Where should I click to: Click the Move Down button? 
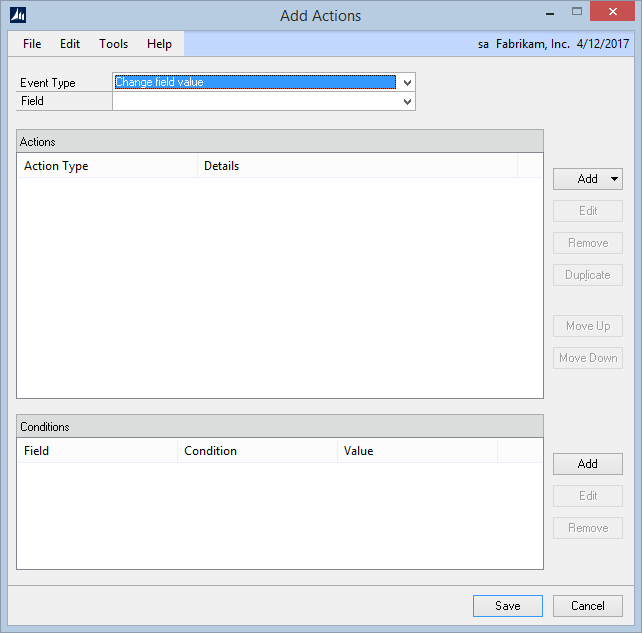tap(588, 358)
